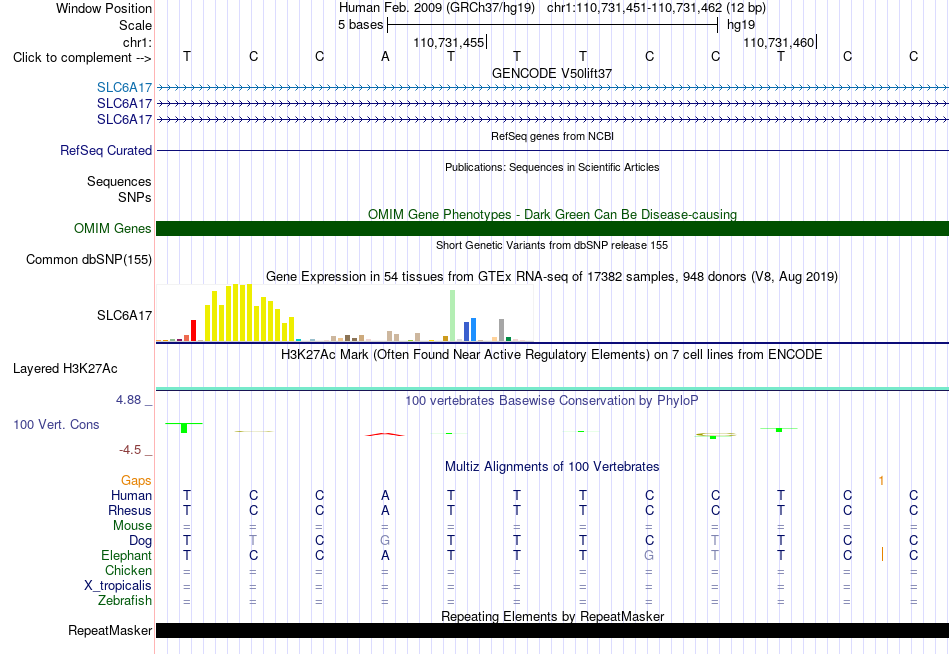Click the G base in the Dog row
Screen dimensions: 950x654
[x=385, y=540]
